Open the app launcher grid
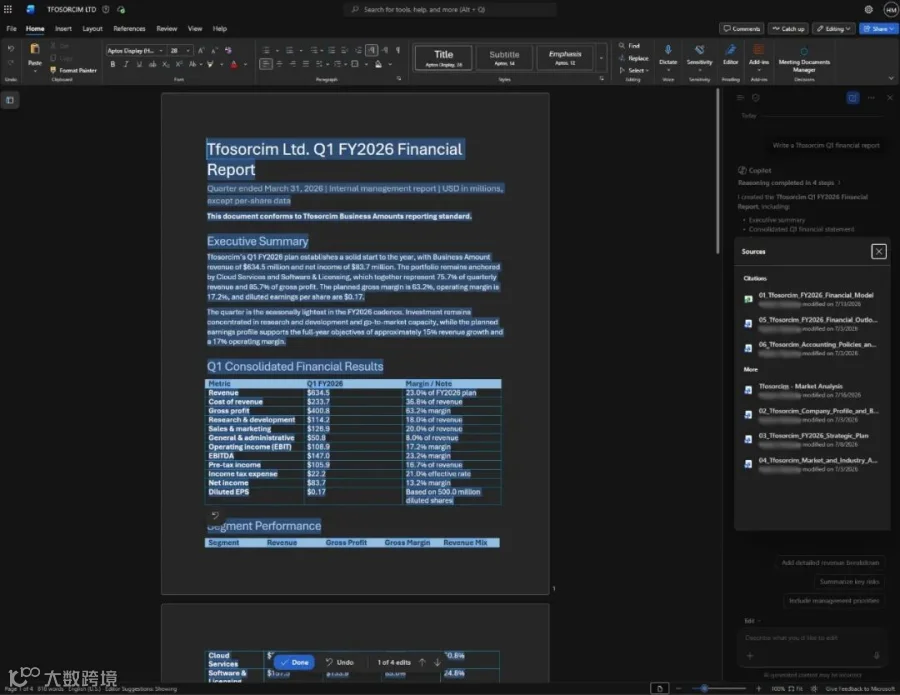Screen dimensions: 900x695 (x=8, y=9)
